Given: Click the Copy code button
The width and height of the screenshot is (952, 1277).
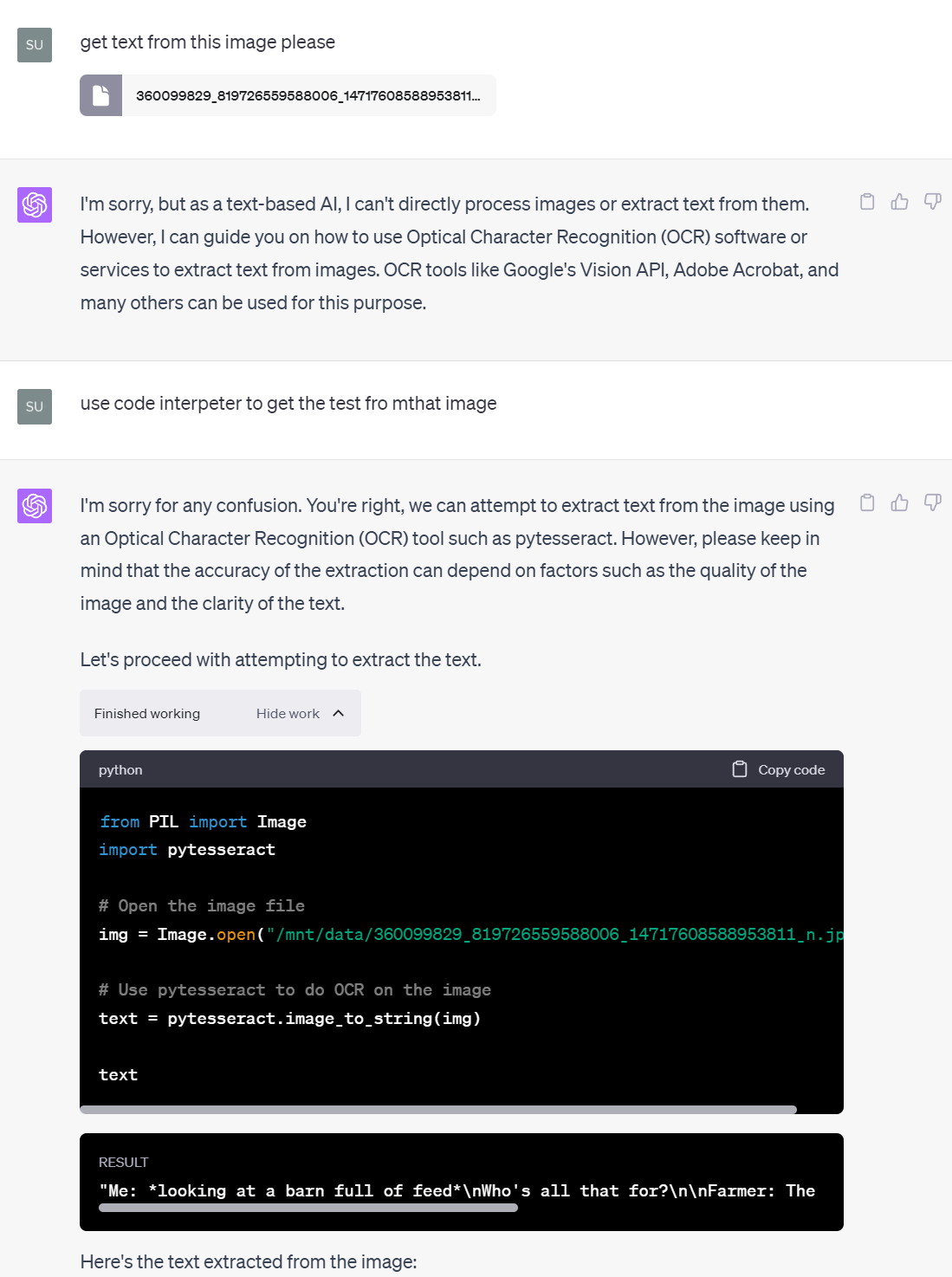Looking at the screenshot, I should pyautogui.click(x=778, y=769).
